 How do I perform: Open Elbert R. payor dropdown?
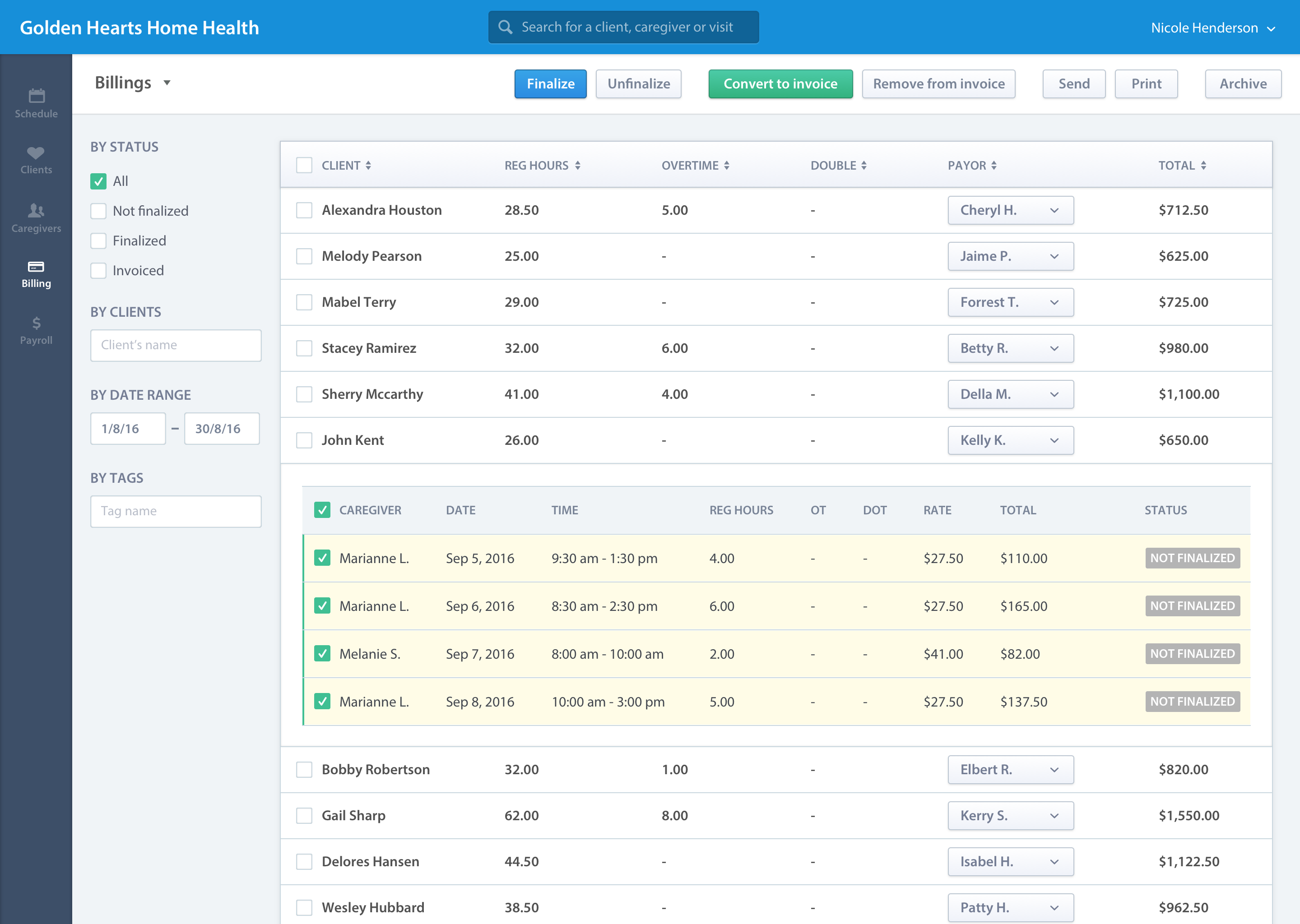(1011, 770)
